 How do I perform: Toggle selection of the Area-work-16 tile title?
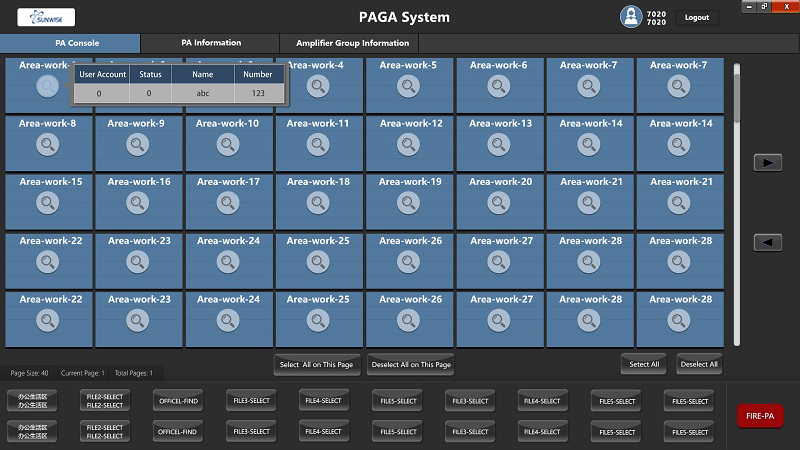coord(139,182)
